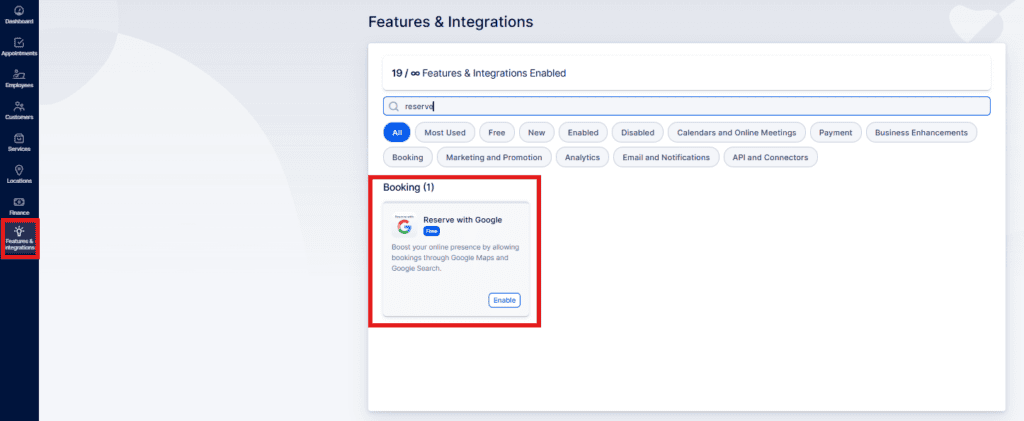Image resolution: width=1024 pixels, height=421 pixels.
Task: Show only Enabled features
Action: [583, 133]
